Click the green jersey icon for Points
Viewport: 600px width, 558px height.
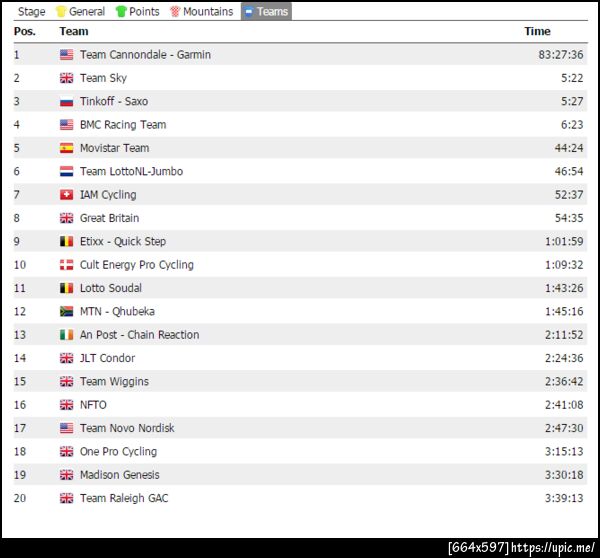[121, 11]
